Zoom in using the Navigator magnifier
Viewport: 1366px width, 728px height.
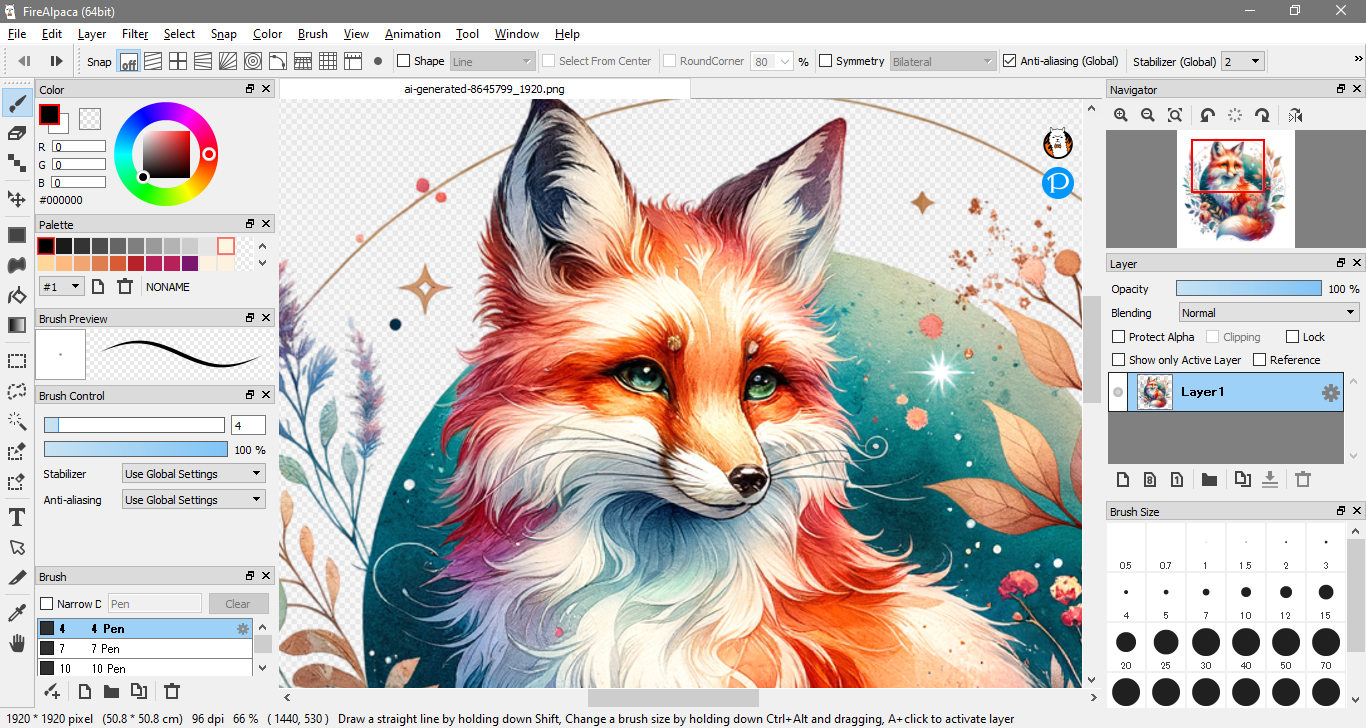point(1121,116)
